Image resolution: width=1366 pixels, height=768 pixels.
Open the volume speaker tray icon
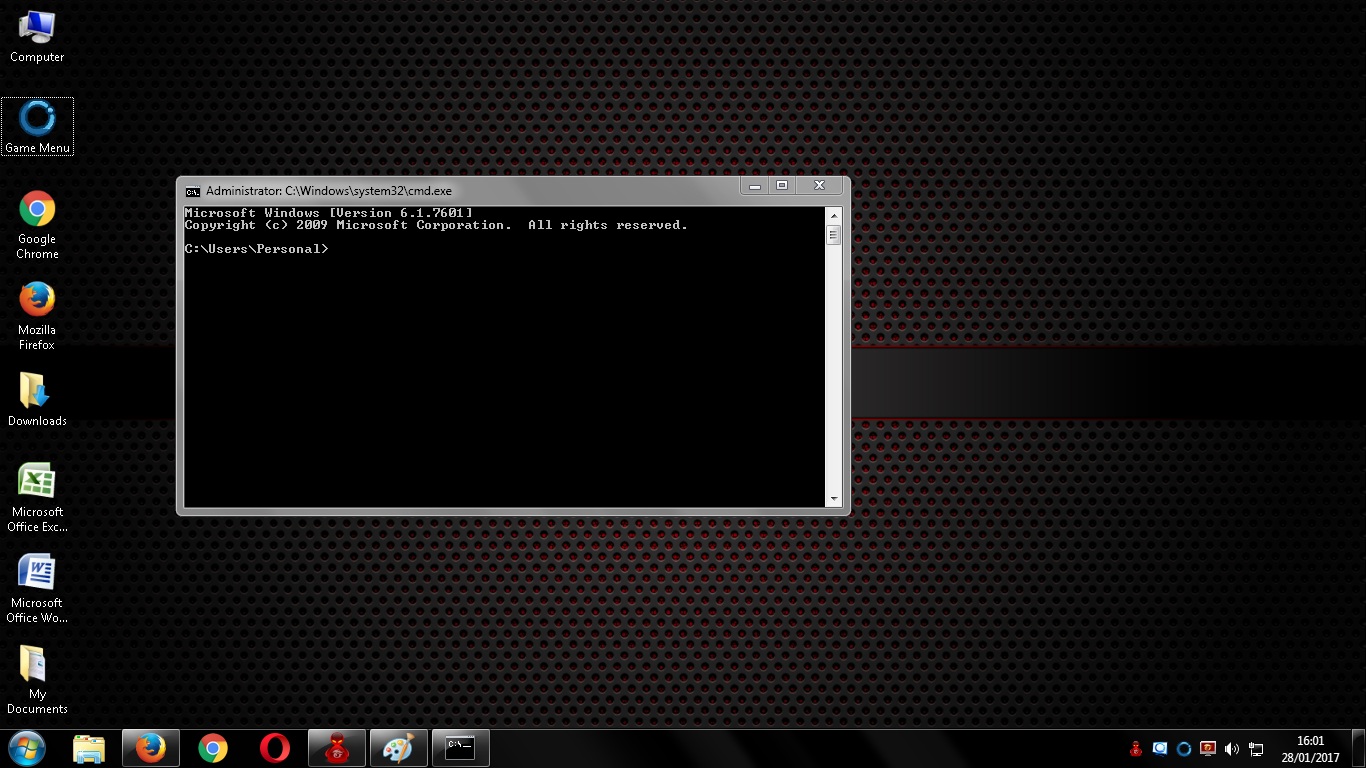pos(1232,748)
